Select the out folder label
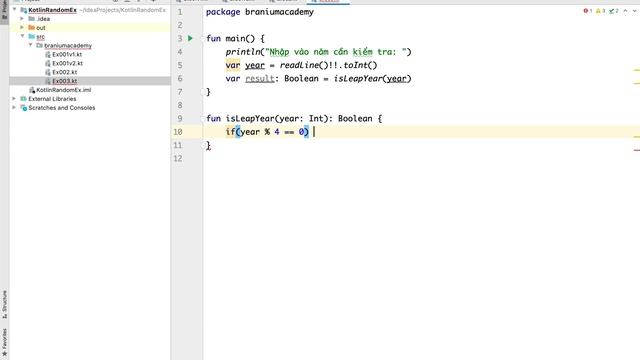The width and height of the screenshot is (640, 360). point(41,28)
